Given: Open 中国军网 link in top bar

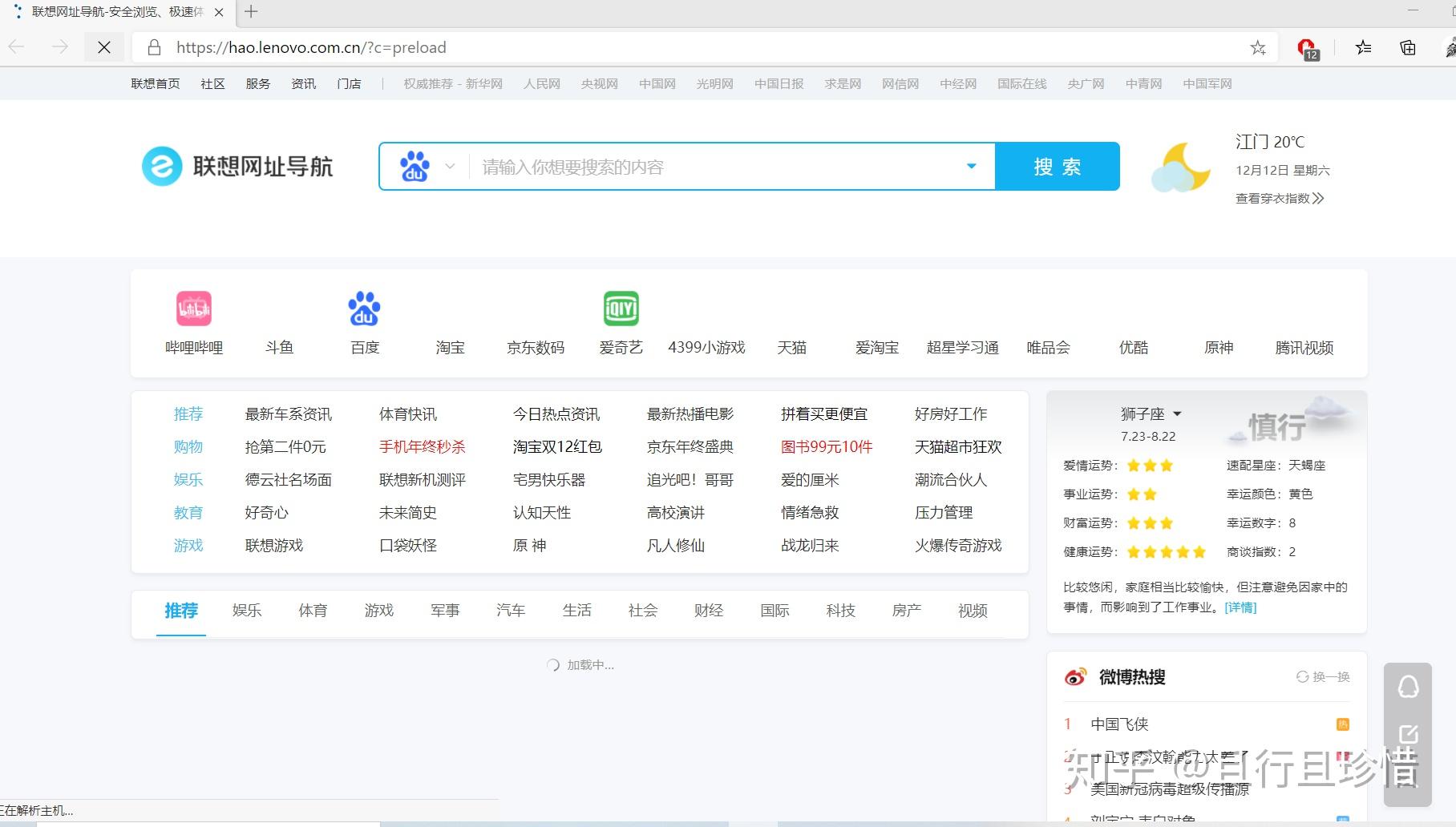Looking at the screenshot, I should pos(1207,83).
